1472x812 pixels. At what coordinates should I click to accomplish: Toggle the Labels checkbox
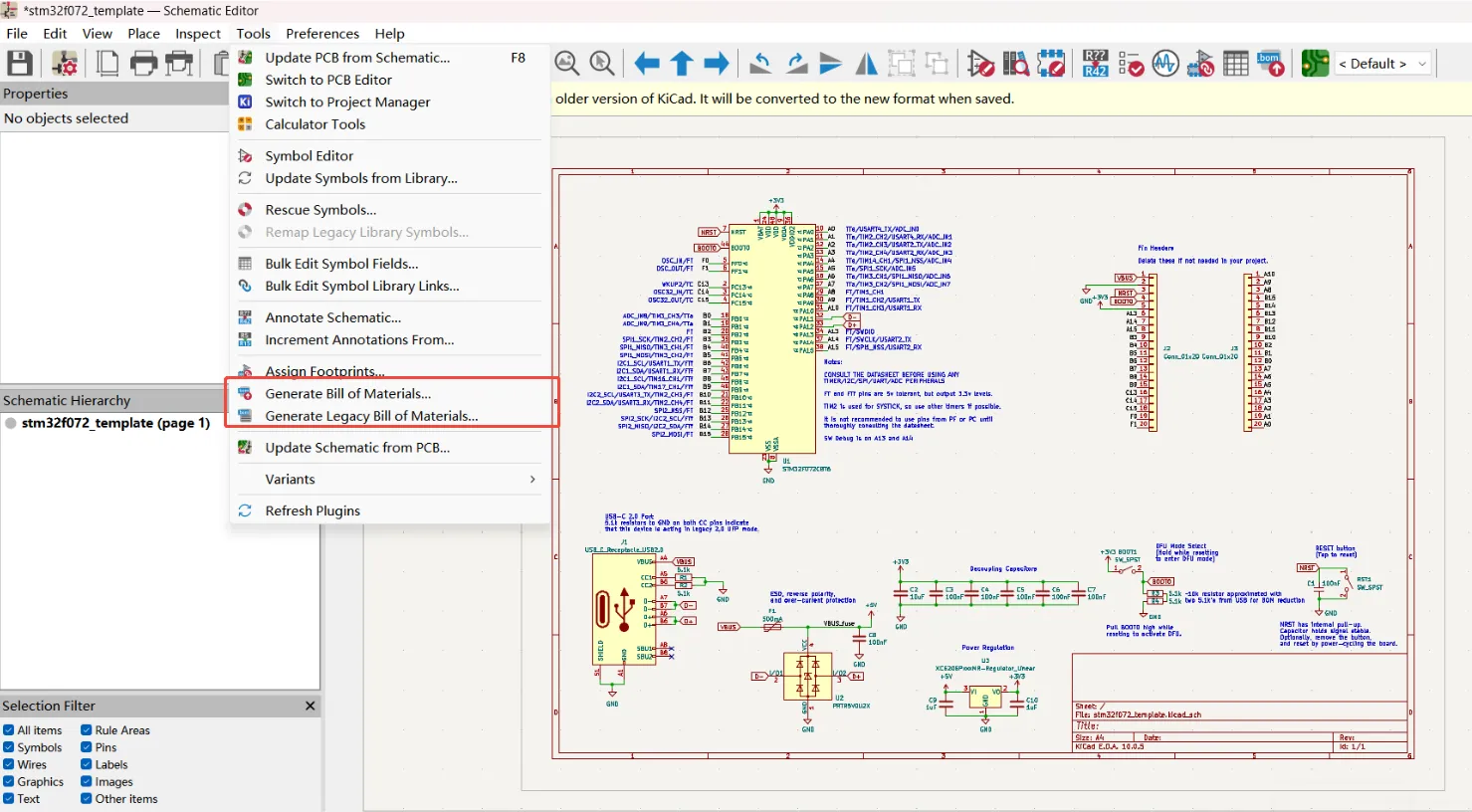pos(87,764)
